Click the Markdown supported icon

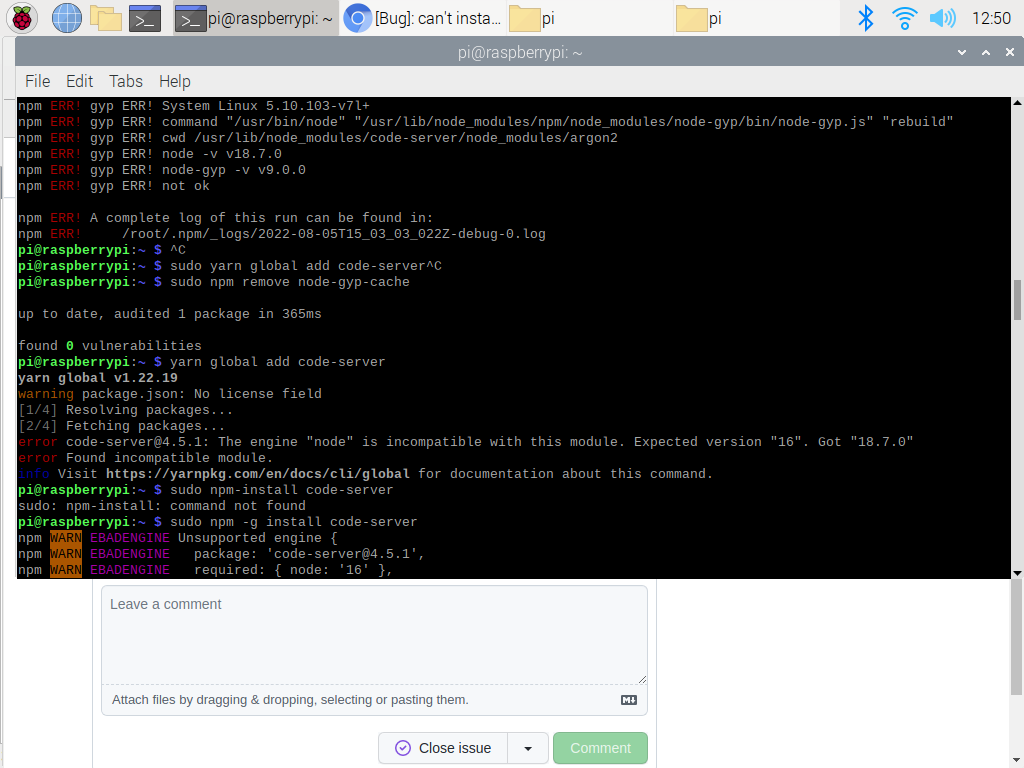[629, 700]
